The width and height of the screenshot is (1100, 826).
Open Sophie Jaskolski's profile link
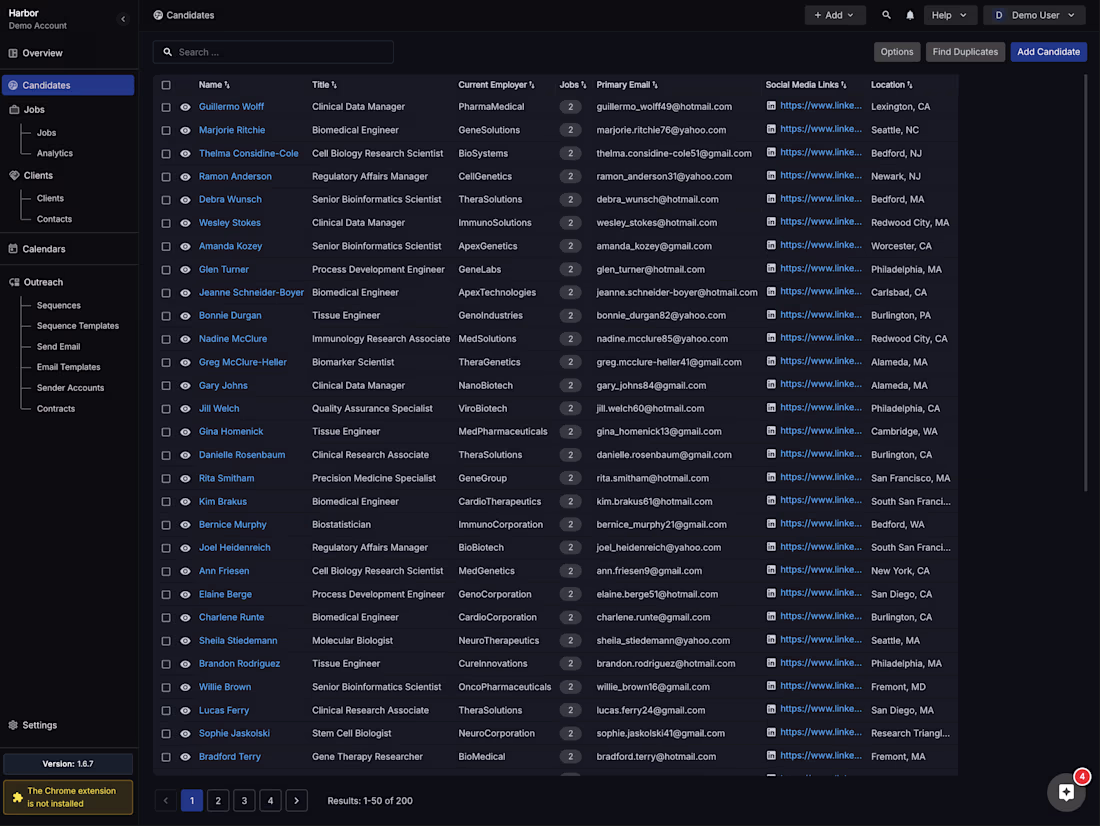pos(234,733)
